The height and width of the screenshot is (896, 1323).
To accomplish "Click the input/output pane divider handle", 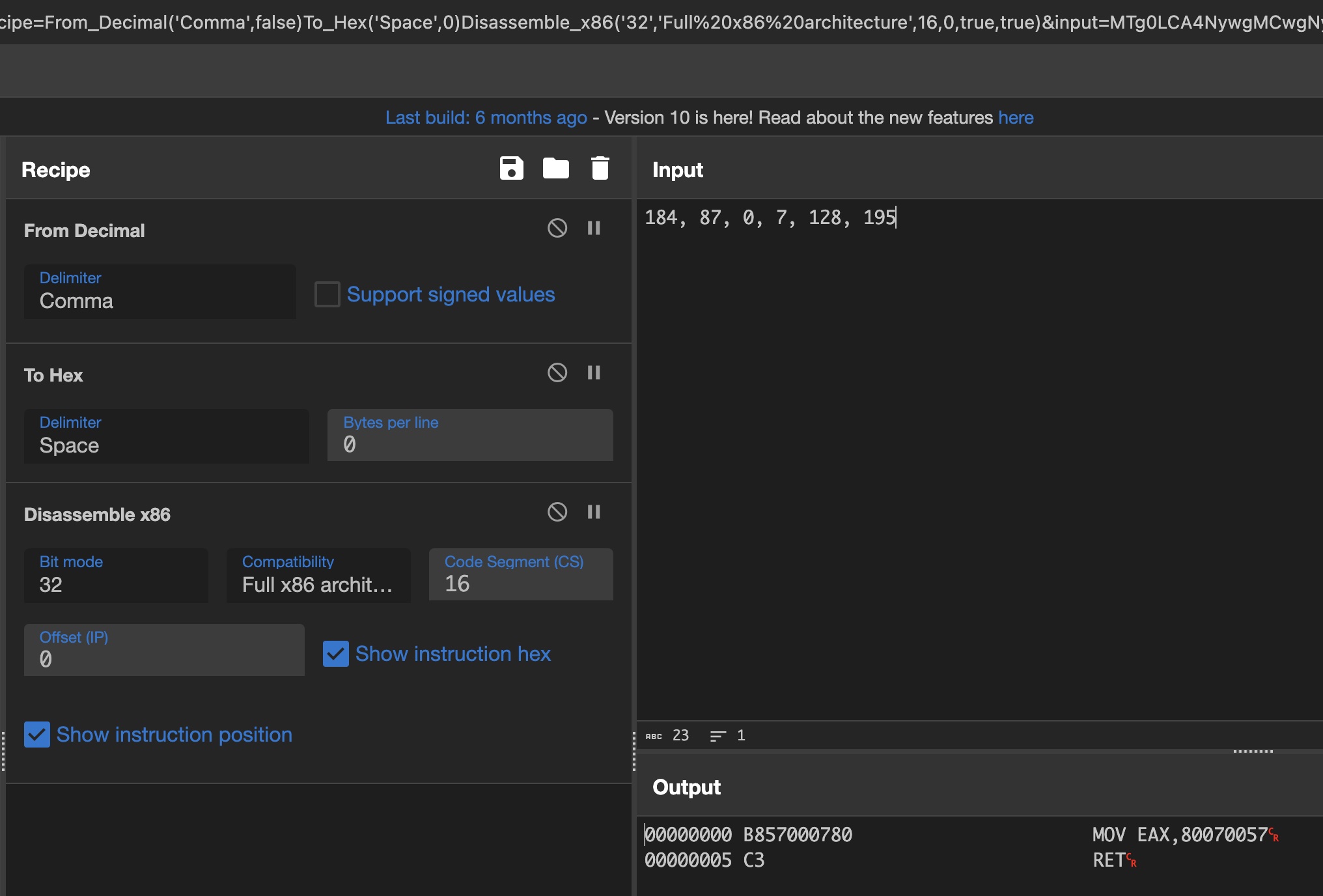I will click(1253, 751).
